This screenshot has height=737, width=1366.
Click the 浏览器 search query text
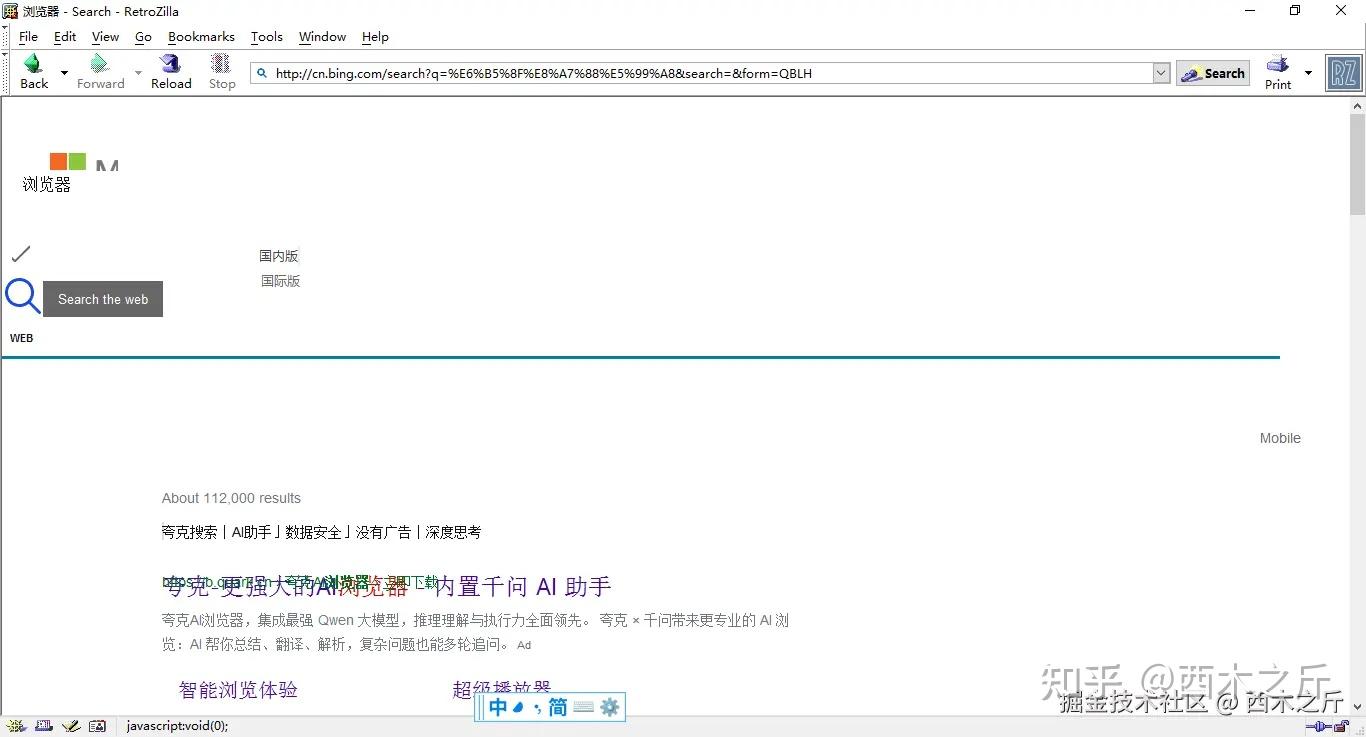(x=47, y=185)
